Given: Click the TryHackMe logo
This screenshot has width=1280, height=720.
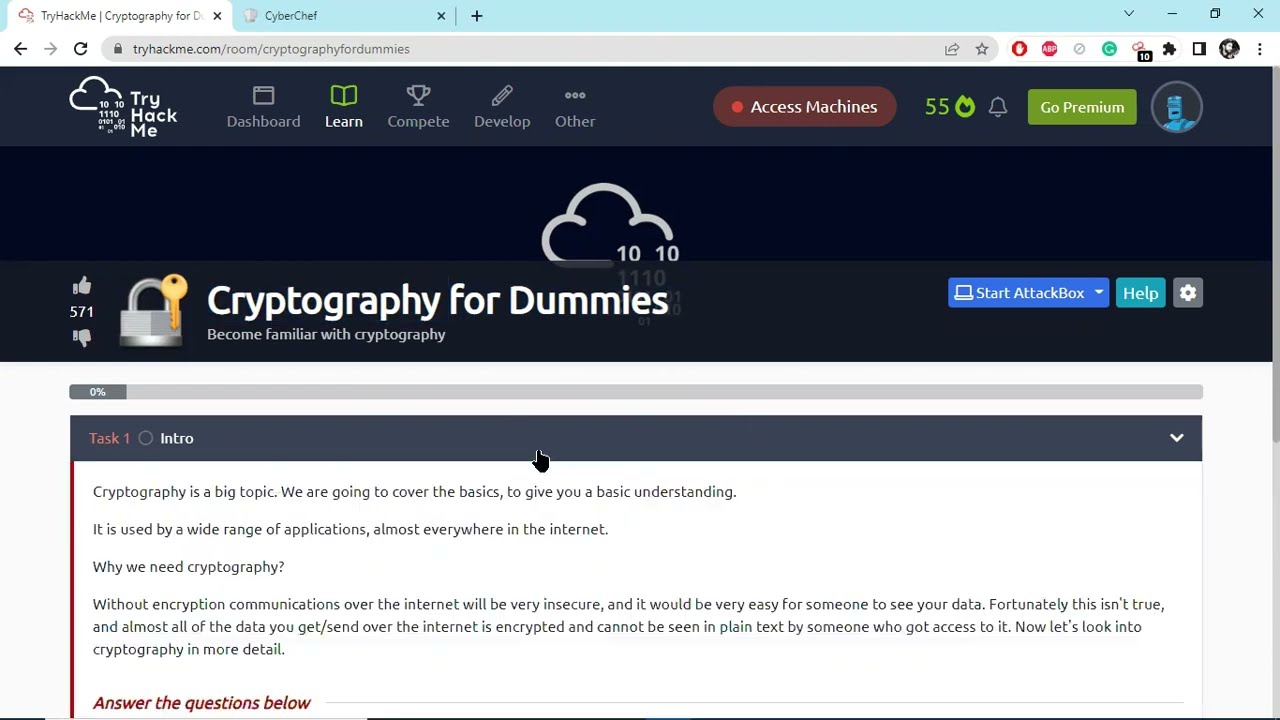Looking at the screenshot, I should click(x=123, y=107).
